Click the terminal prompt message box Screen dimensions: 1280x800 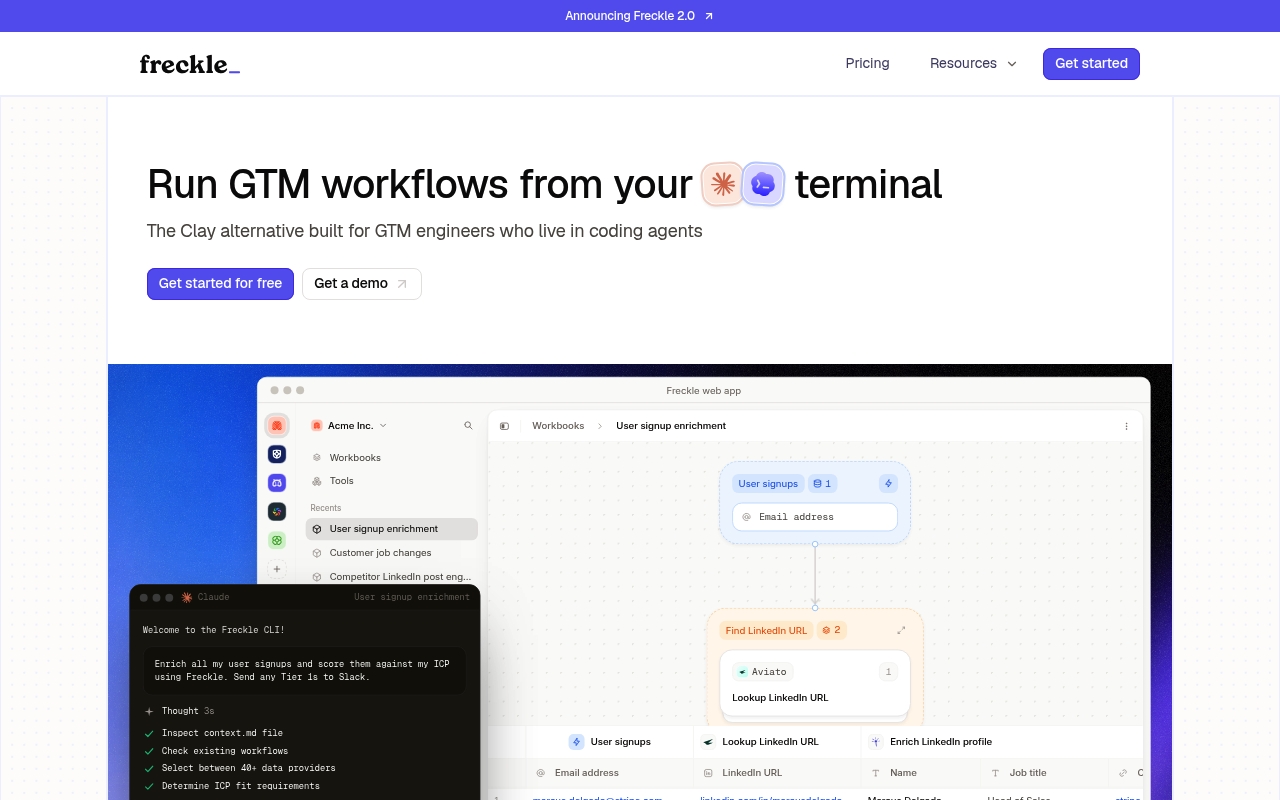click(304, 670)
